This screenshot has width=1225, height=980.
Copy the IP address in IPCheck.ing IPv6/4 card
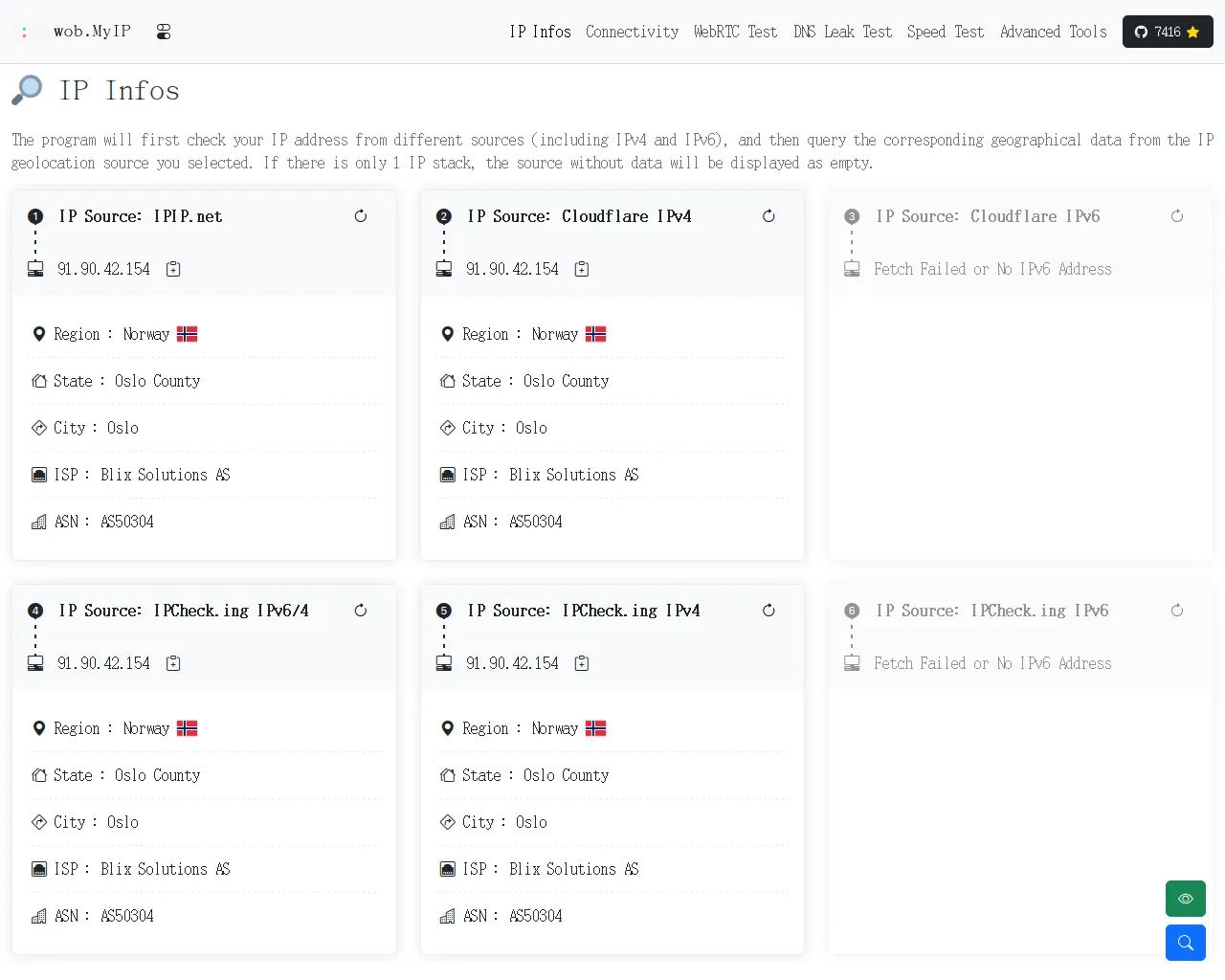click(x=173, y=663)
